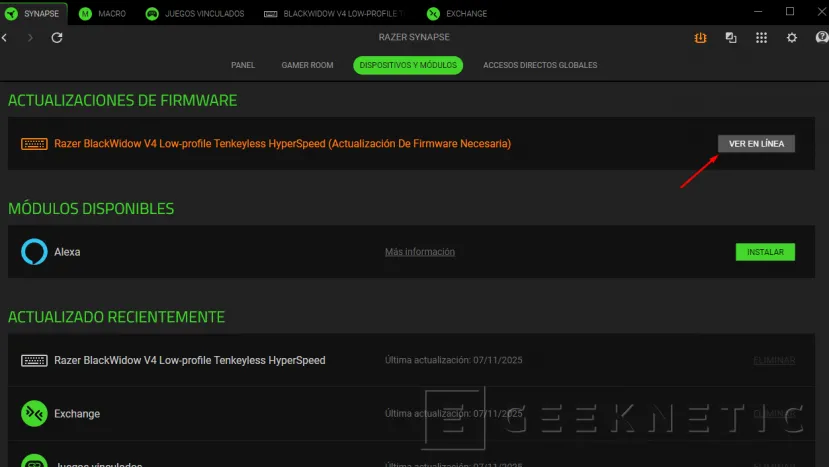Image resolution: width=829 pixels, height=467 pixels.
Task: Click Última actualización date in Exchange row
Action: (x=454, y=414)
